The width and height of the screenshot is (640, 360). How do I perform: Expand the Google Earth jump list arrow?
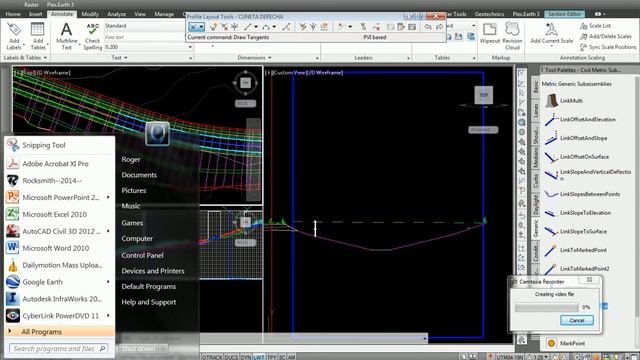[x=108, y=282]
